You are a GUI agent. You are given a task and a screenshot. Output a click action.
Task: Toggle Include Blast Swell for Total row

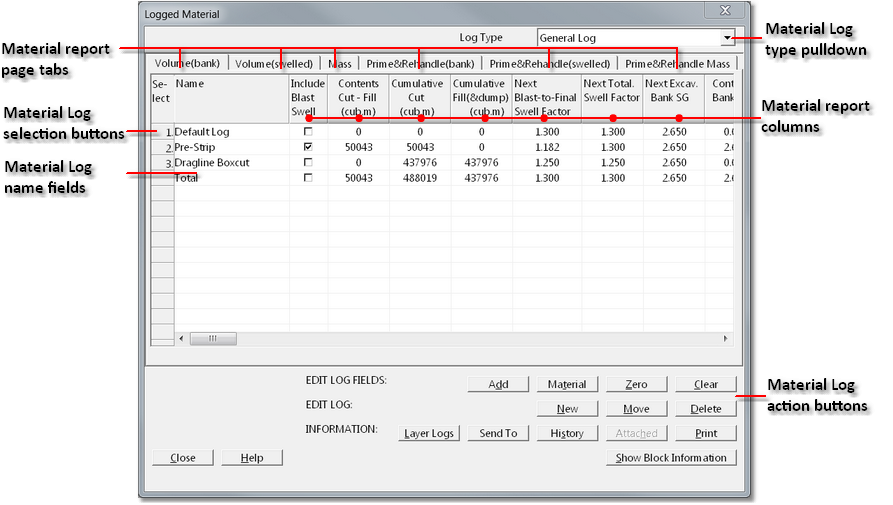pyautogui.click(x=308, y=178)
